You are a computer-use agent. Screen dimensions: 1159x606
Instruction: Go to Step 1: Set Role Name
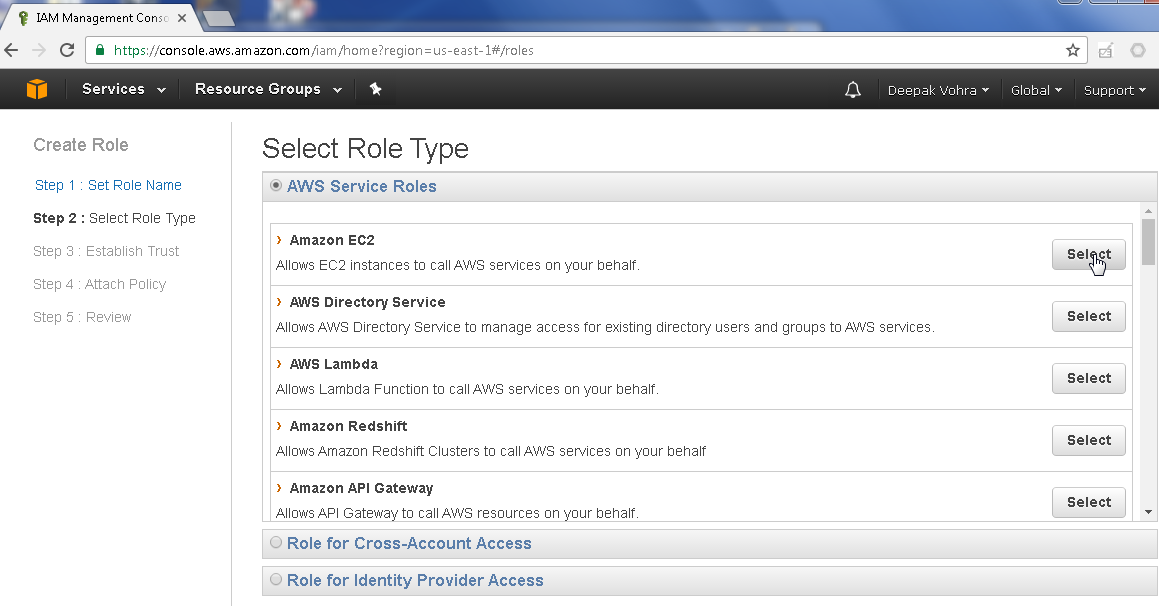[108, 185]
